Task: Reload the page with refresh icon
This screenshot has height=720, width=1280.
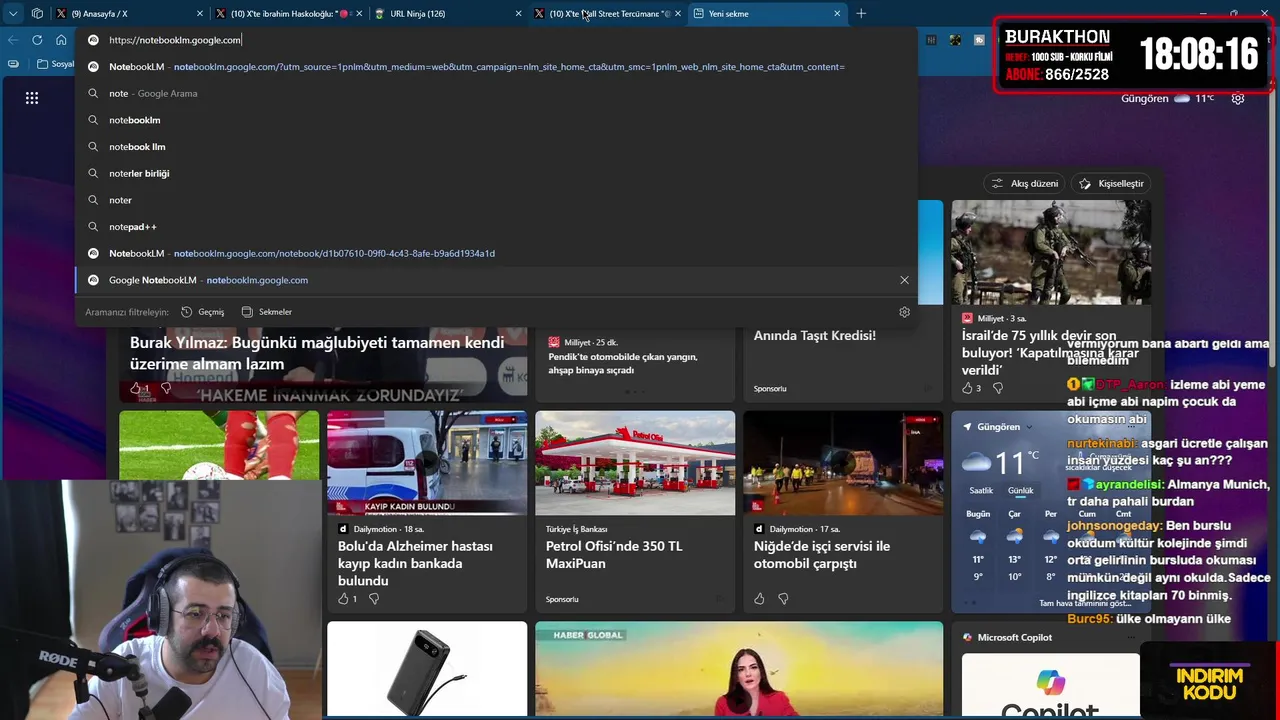Action: click(x=37, y=40)
